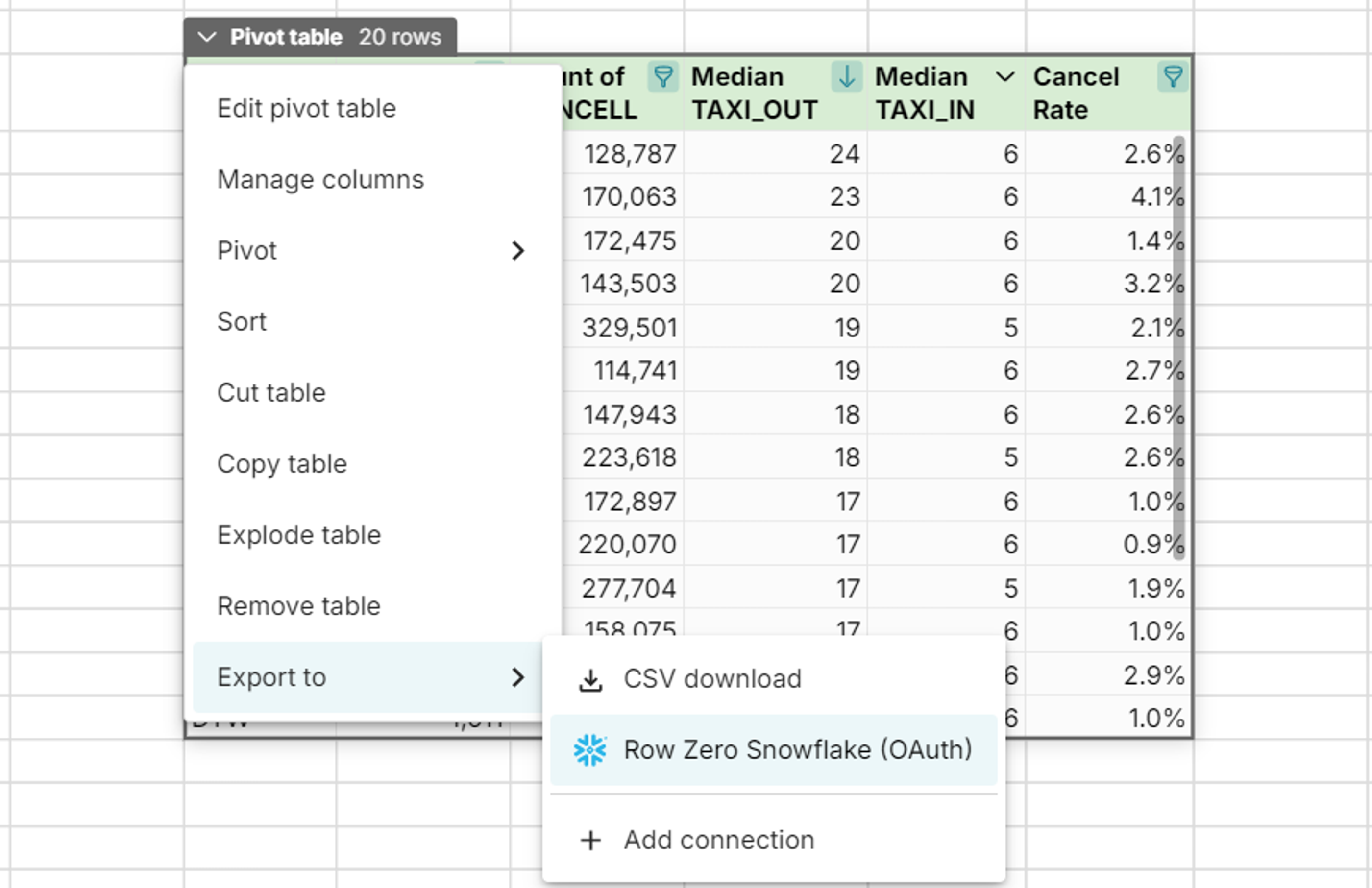Choose Copy table
This screenshot has height=888, width=1372.
point(373,464)
